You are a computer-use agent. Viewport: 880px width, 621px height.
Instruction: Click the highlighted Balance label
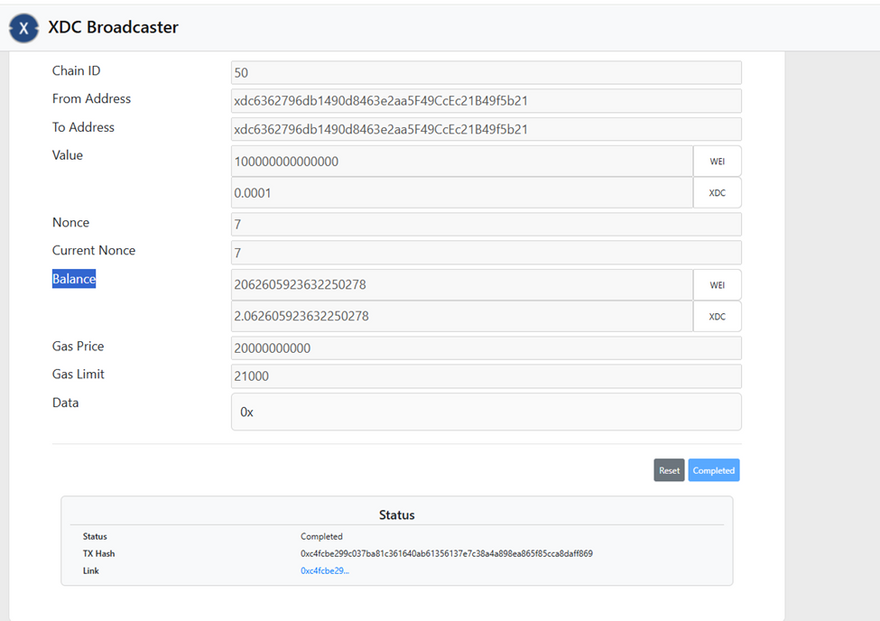click(x=74, y=279)
